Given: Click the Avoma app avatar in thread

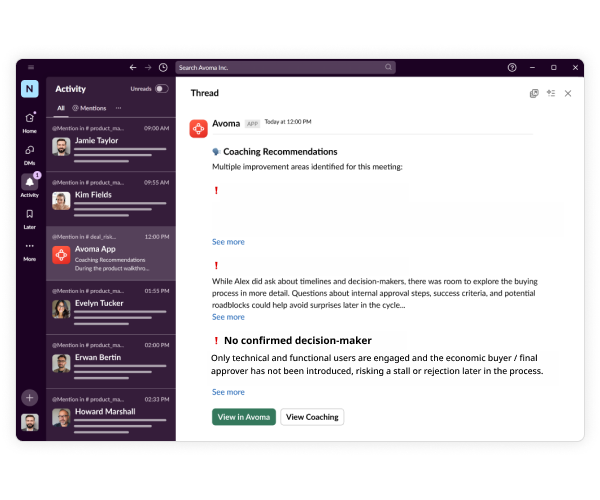Looking at the screenshot, I should (199, 129).
